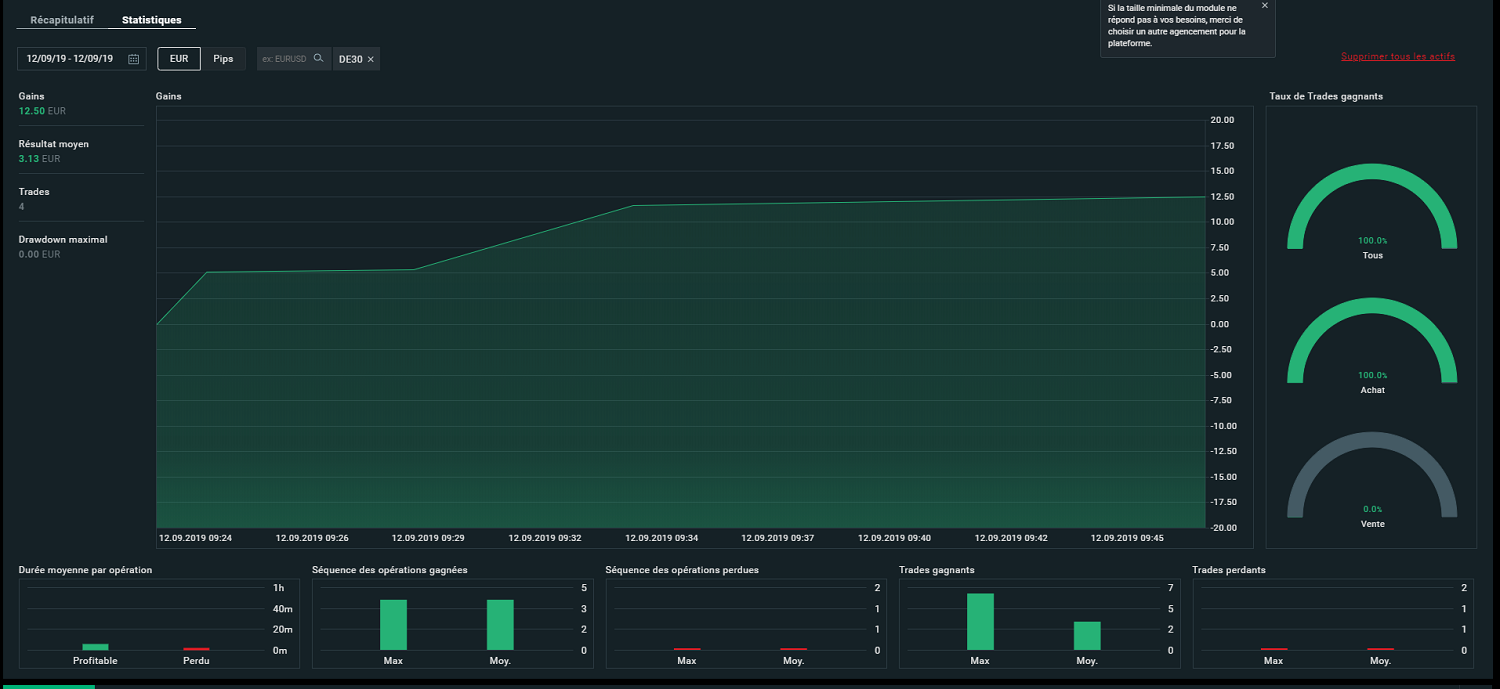Viewport: 1500px width, 689px height.
Task: Remove the DE30 asset filter tag
Action: [371, 59]
